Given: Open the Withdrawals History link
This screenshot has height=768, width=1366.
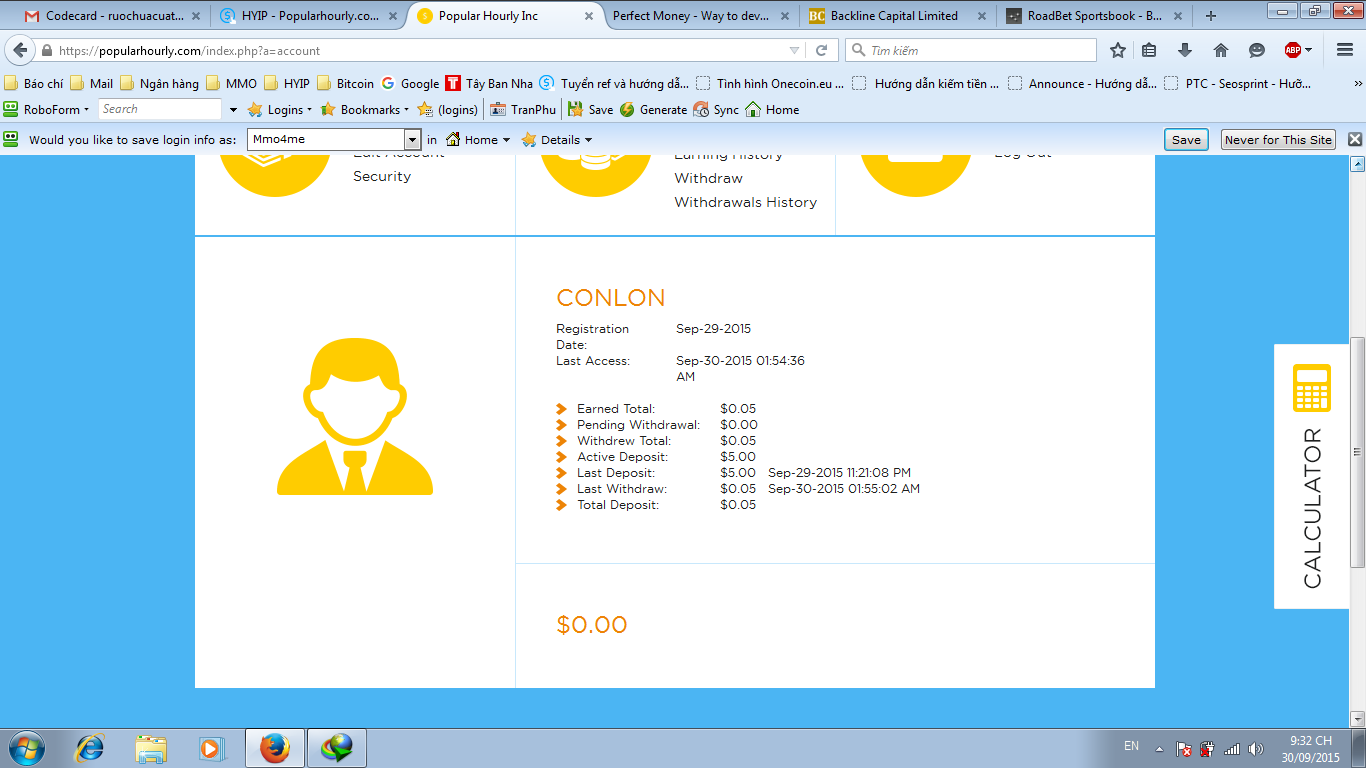Looking at the screenshot, I should tap(745, 202).
